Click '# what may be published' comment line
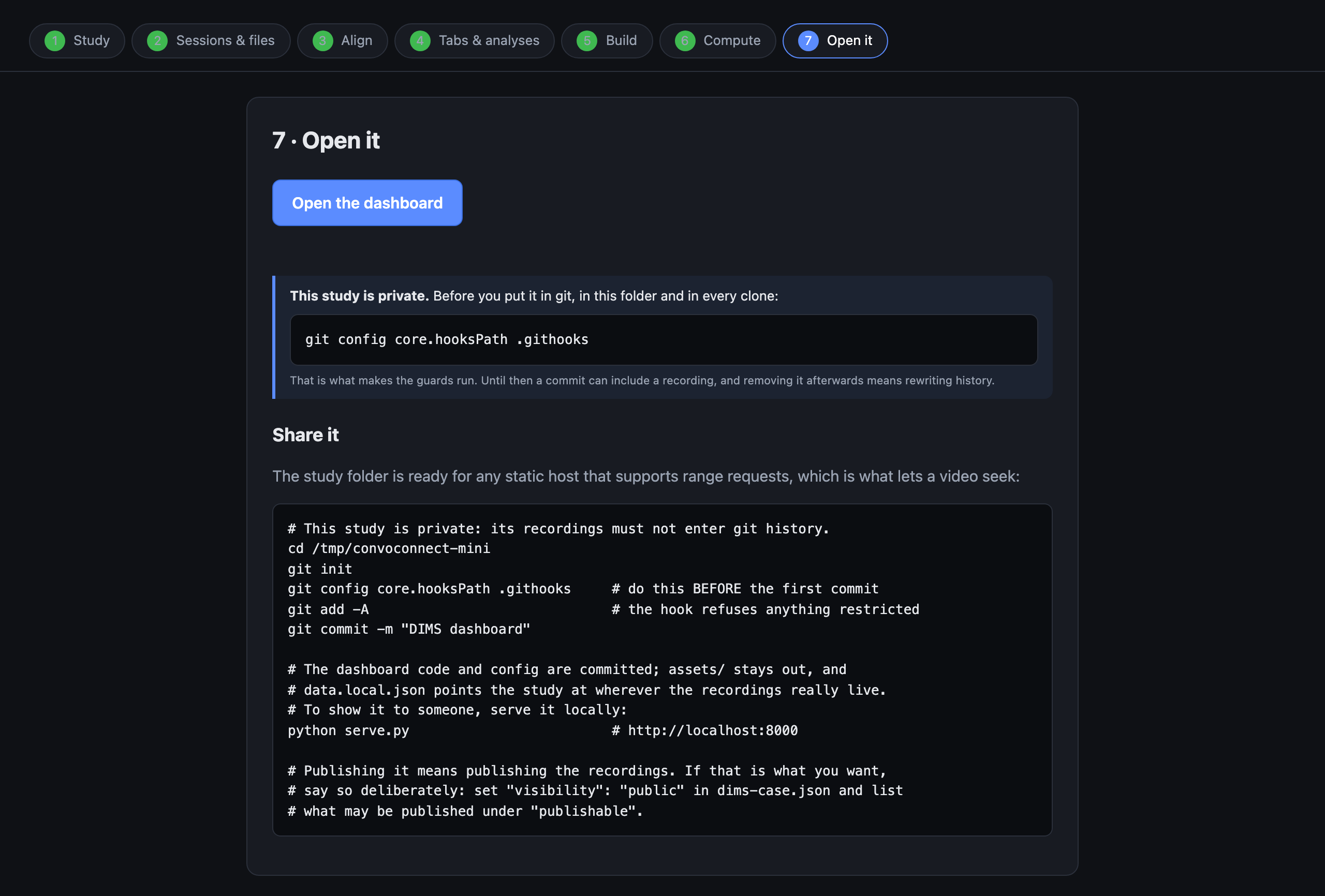Screen dimensions: 1325x896 click(465, 812)
